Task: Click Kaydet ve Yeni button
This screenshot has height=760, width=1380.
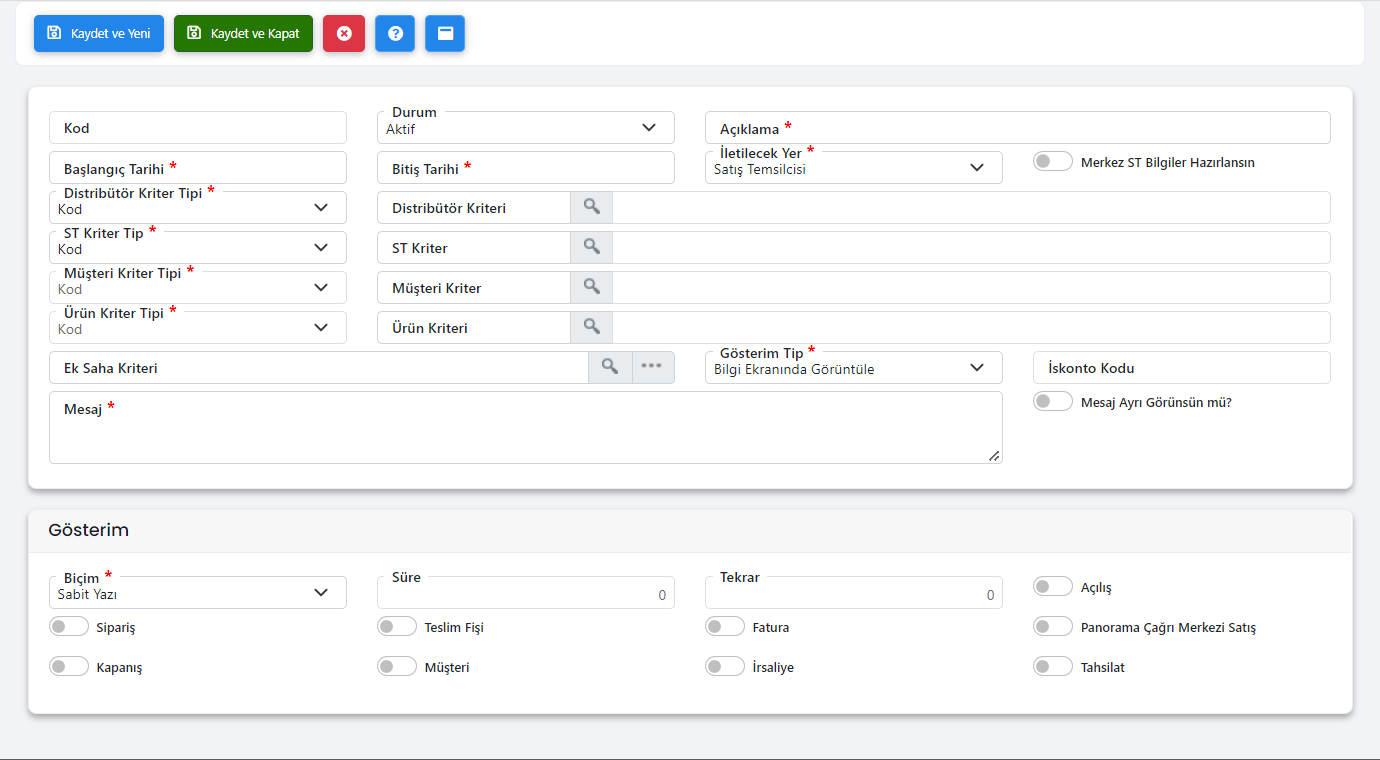Action: tap(99, 33)
